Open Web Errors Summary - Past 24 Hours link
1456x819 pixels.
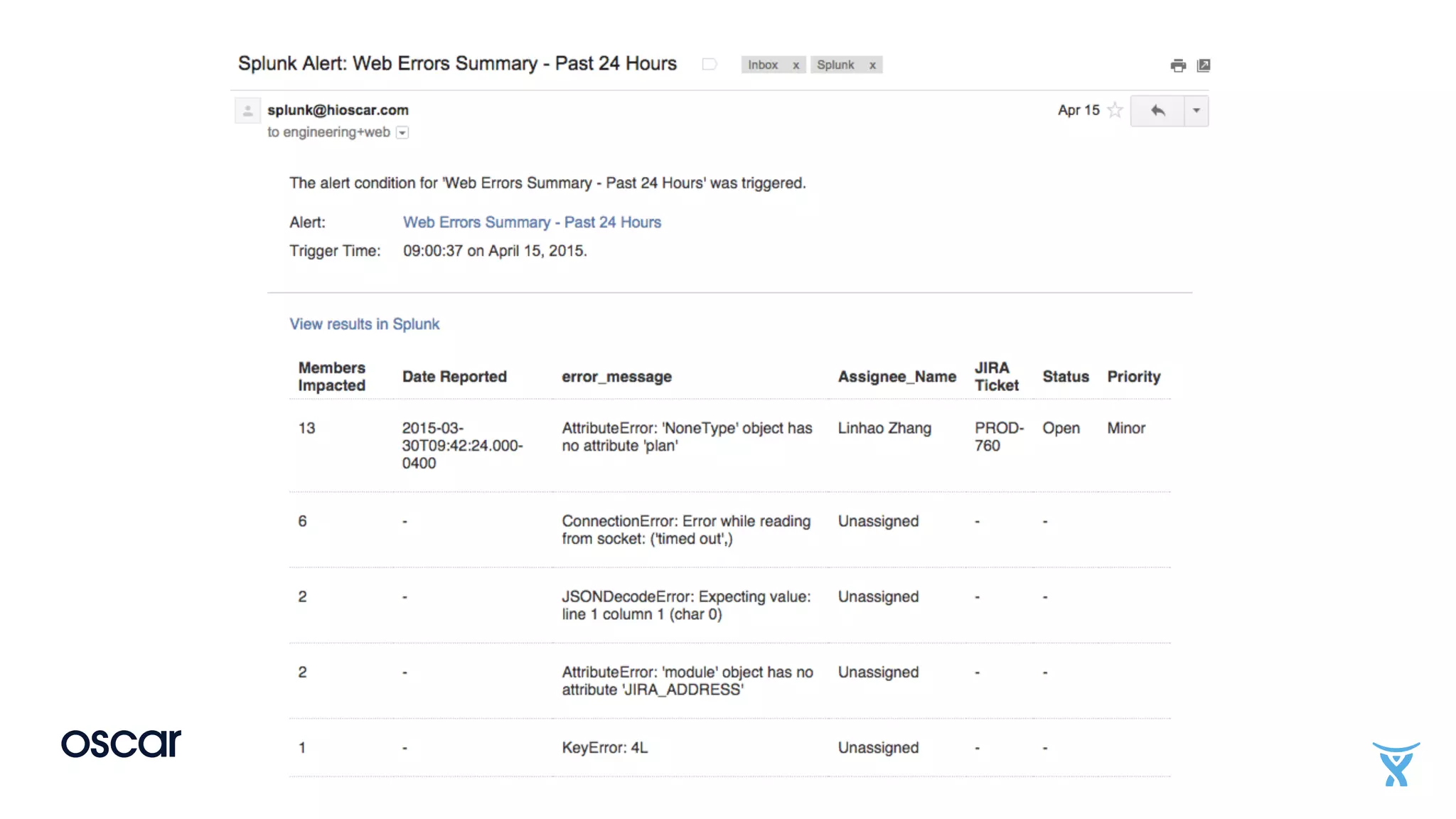(x=532, y=223)
